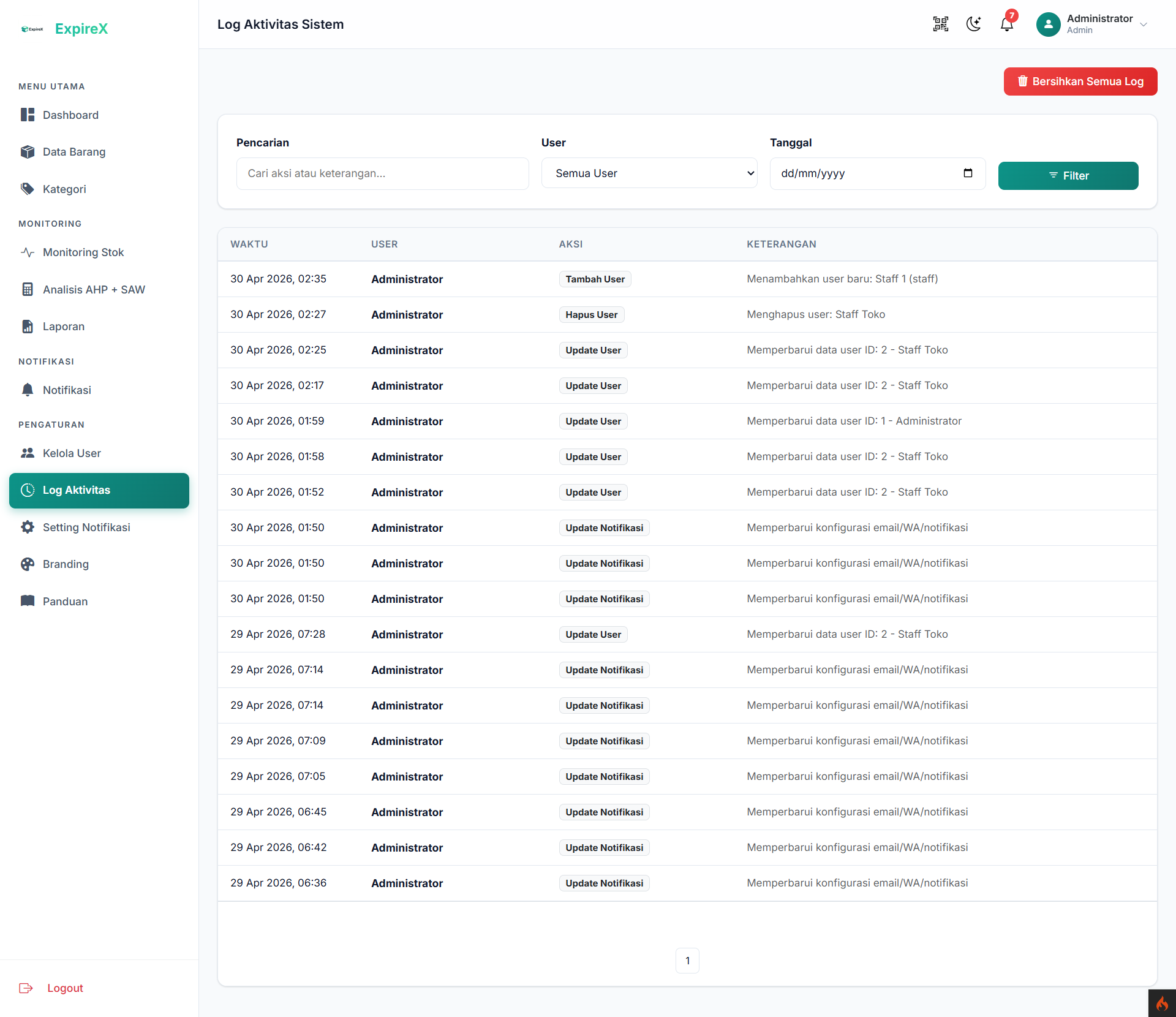The height and width of the screenshot is (1017, 1176).
Task: Click the Logout exit icon
Action: (26, 988)
